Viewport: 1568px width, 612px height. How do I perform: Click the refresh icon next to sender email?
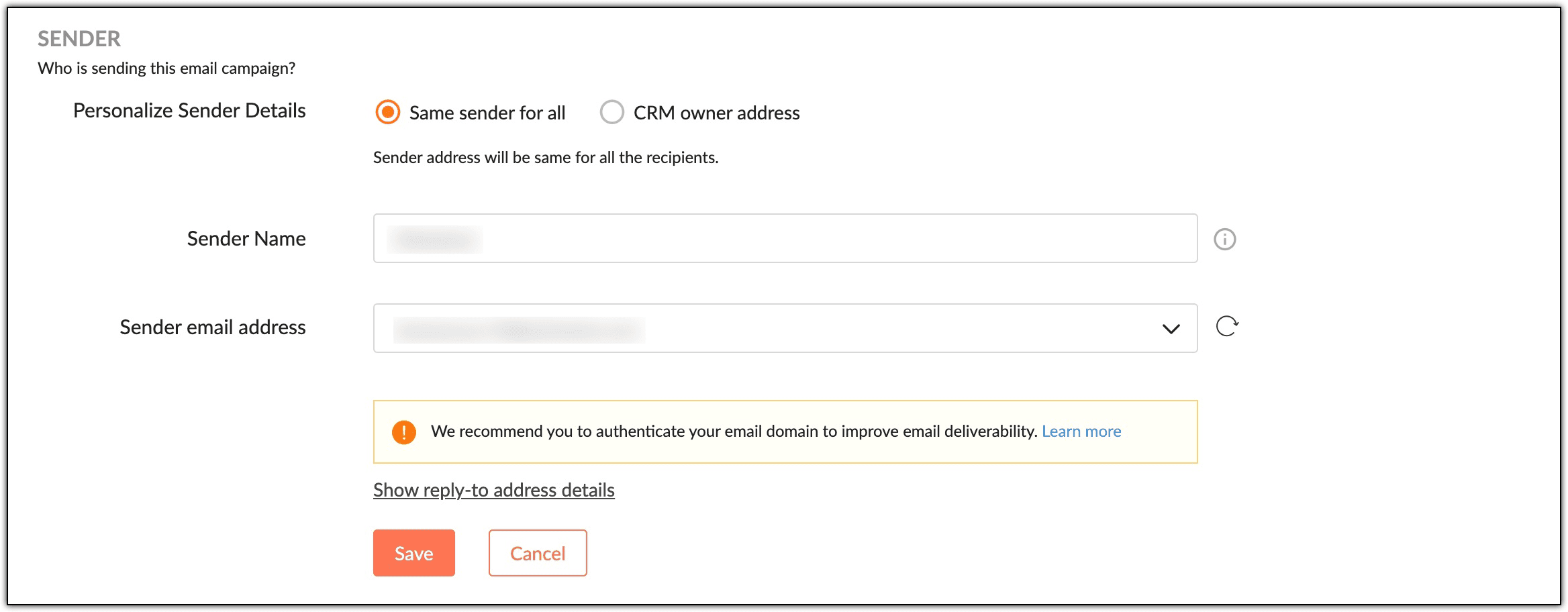1227,326
